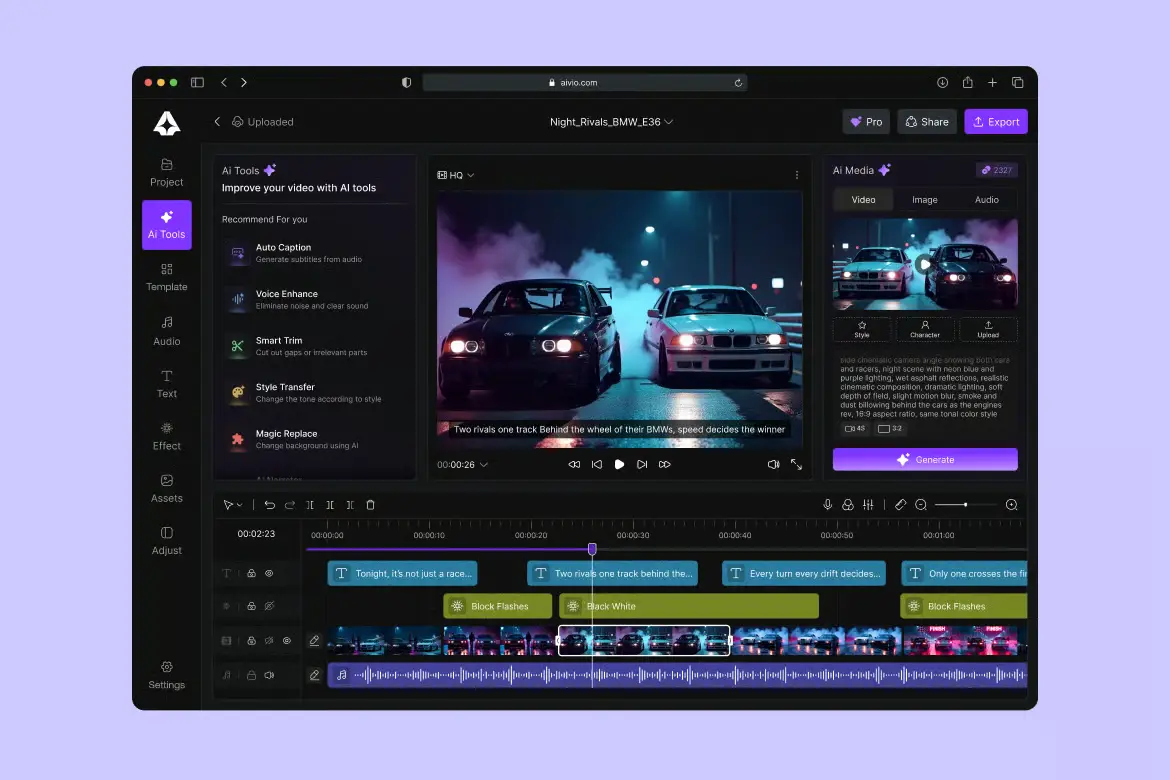Toggle the lock on the effects track
The image size is (1170, 780).
pos(251,606)
